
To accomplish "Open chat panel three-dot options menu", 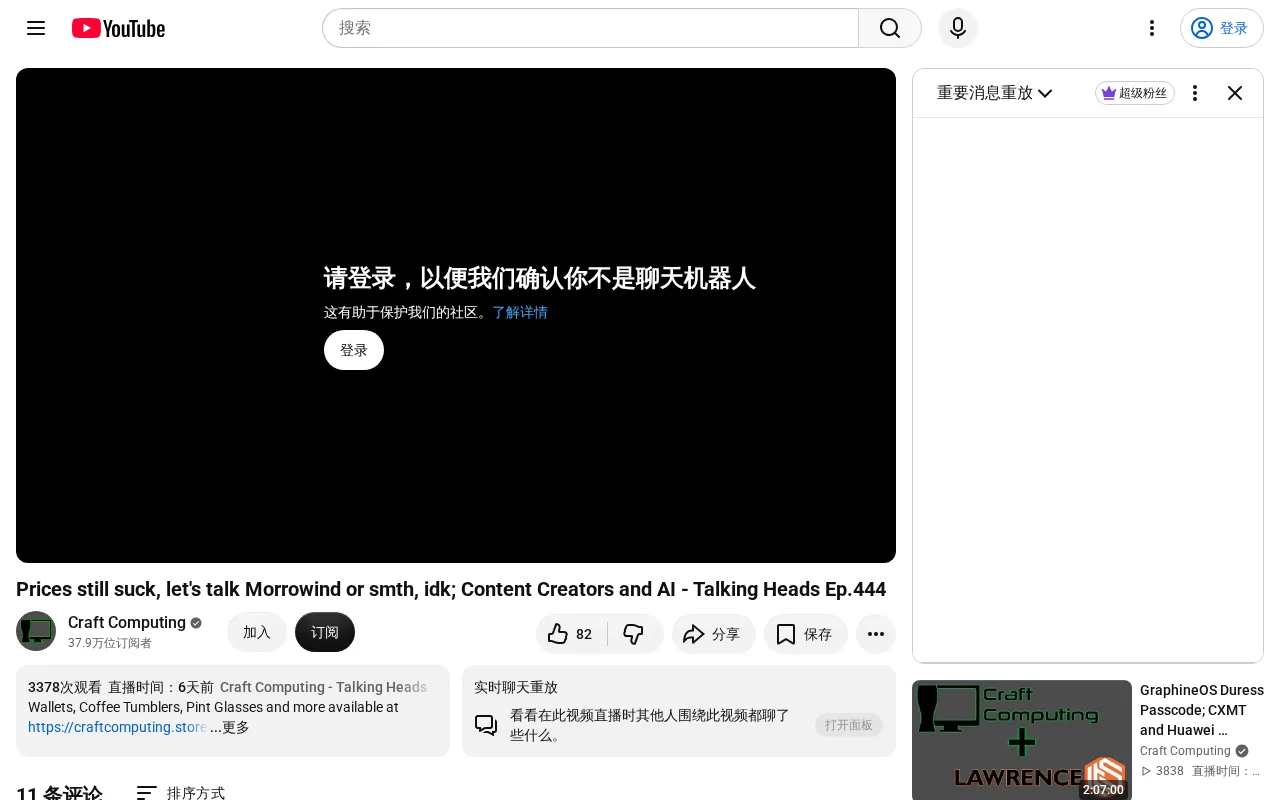I will coord(1195,93).
